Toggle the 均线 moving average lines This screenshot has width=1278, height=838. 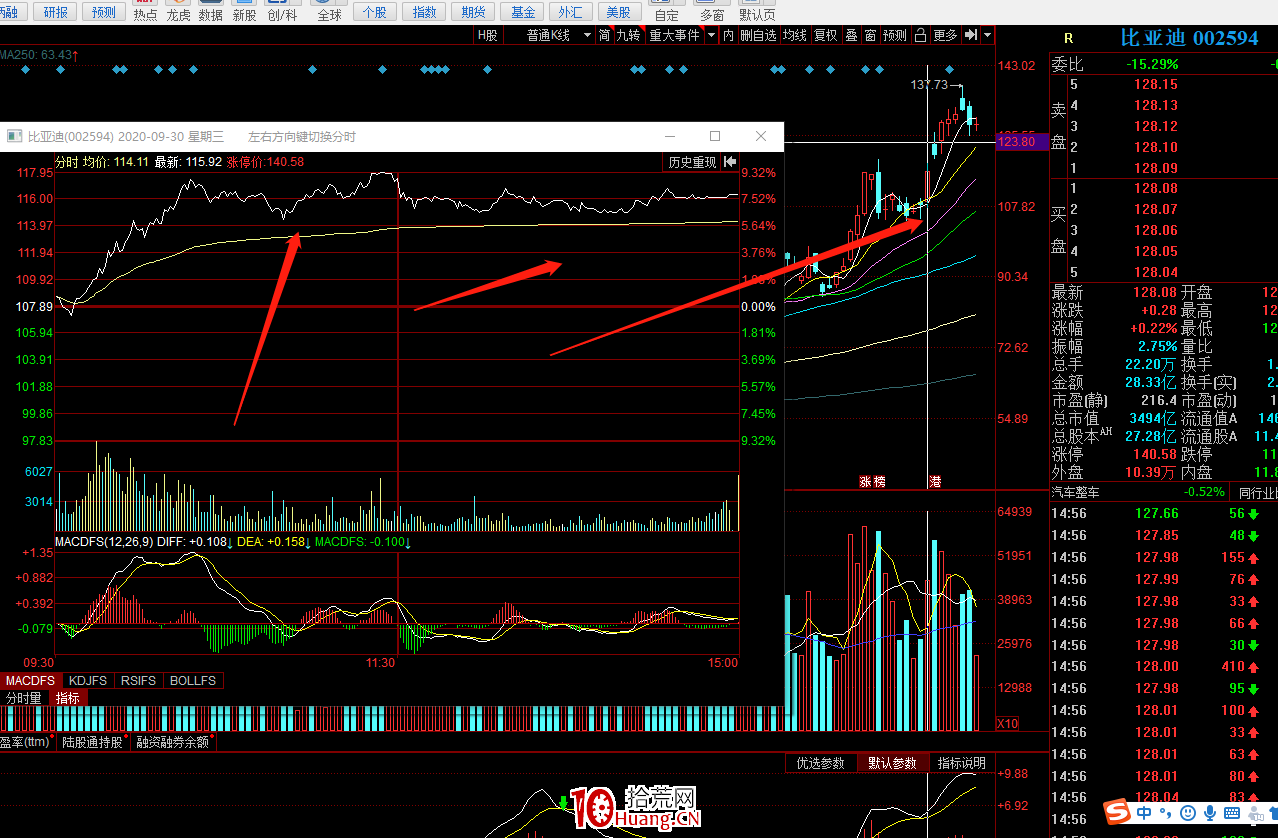795,35
